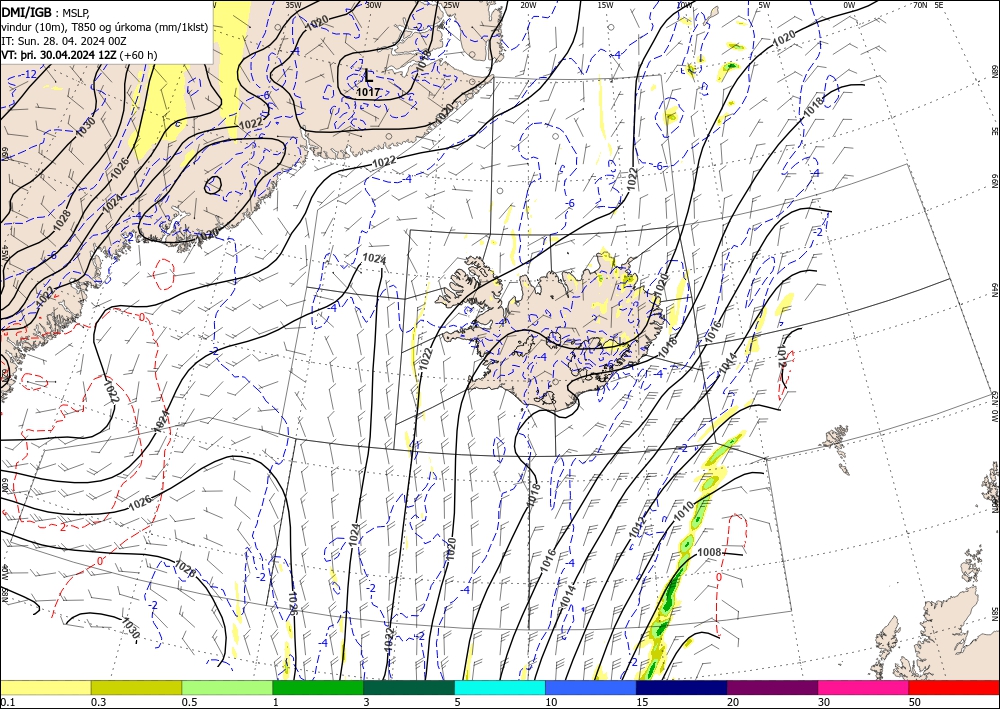Click 'VT: þri. 30.04.2024 12Z (+60 h)' line
Viewport: 1000px width, 709px height.
click(79, 55)
